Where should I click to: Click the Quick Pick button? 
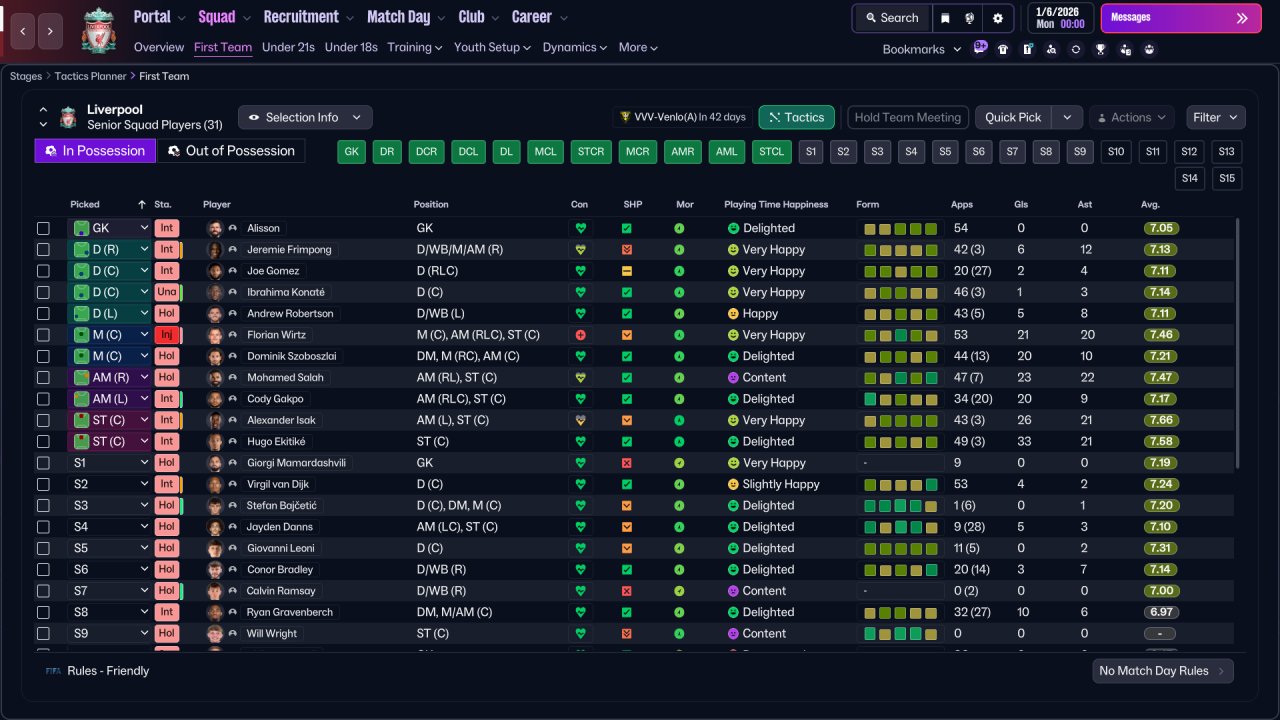[1014, 117]
